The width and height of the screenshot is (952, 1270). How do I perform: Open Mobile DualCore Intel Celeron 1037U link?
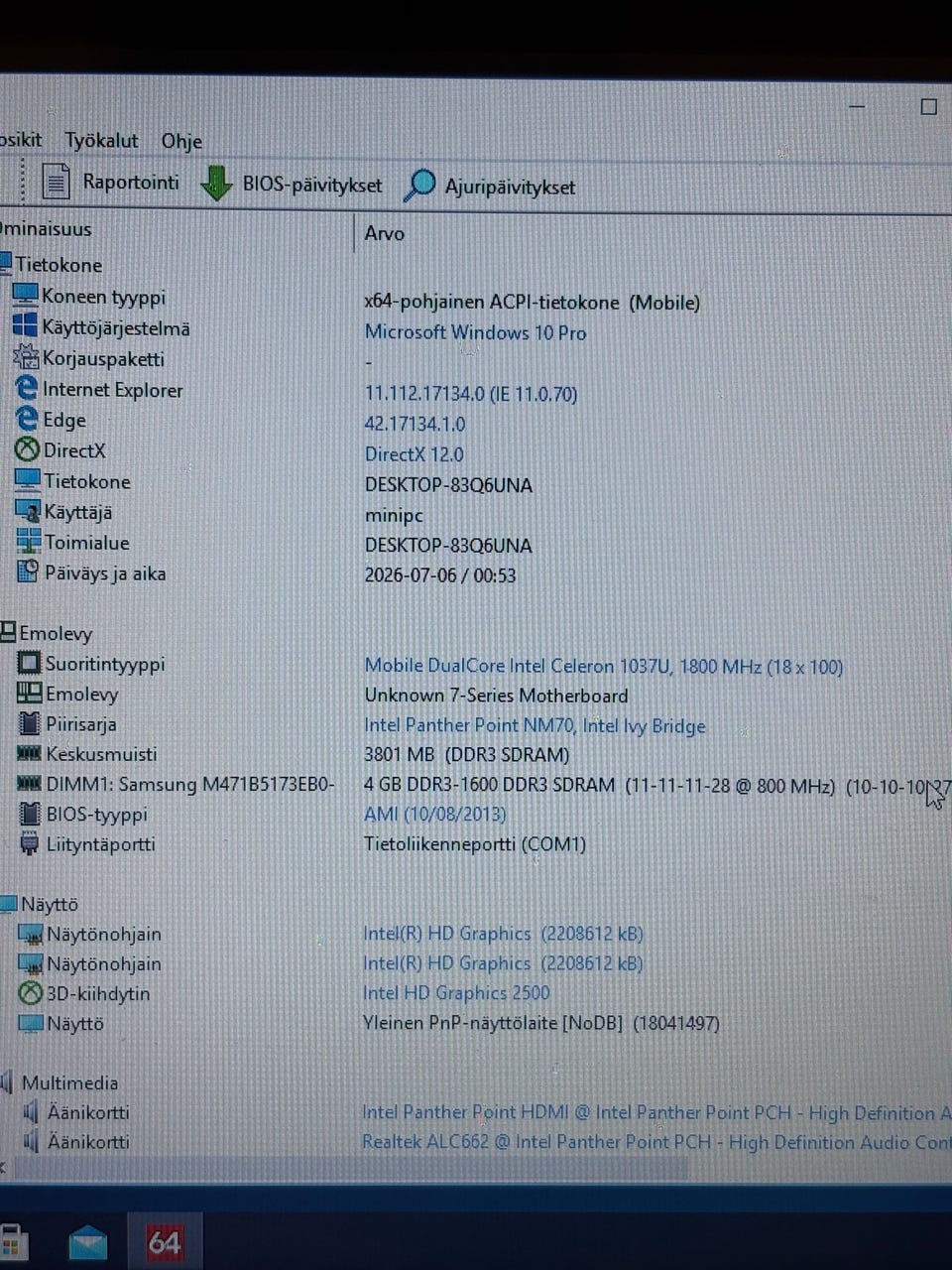(603, 667)
